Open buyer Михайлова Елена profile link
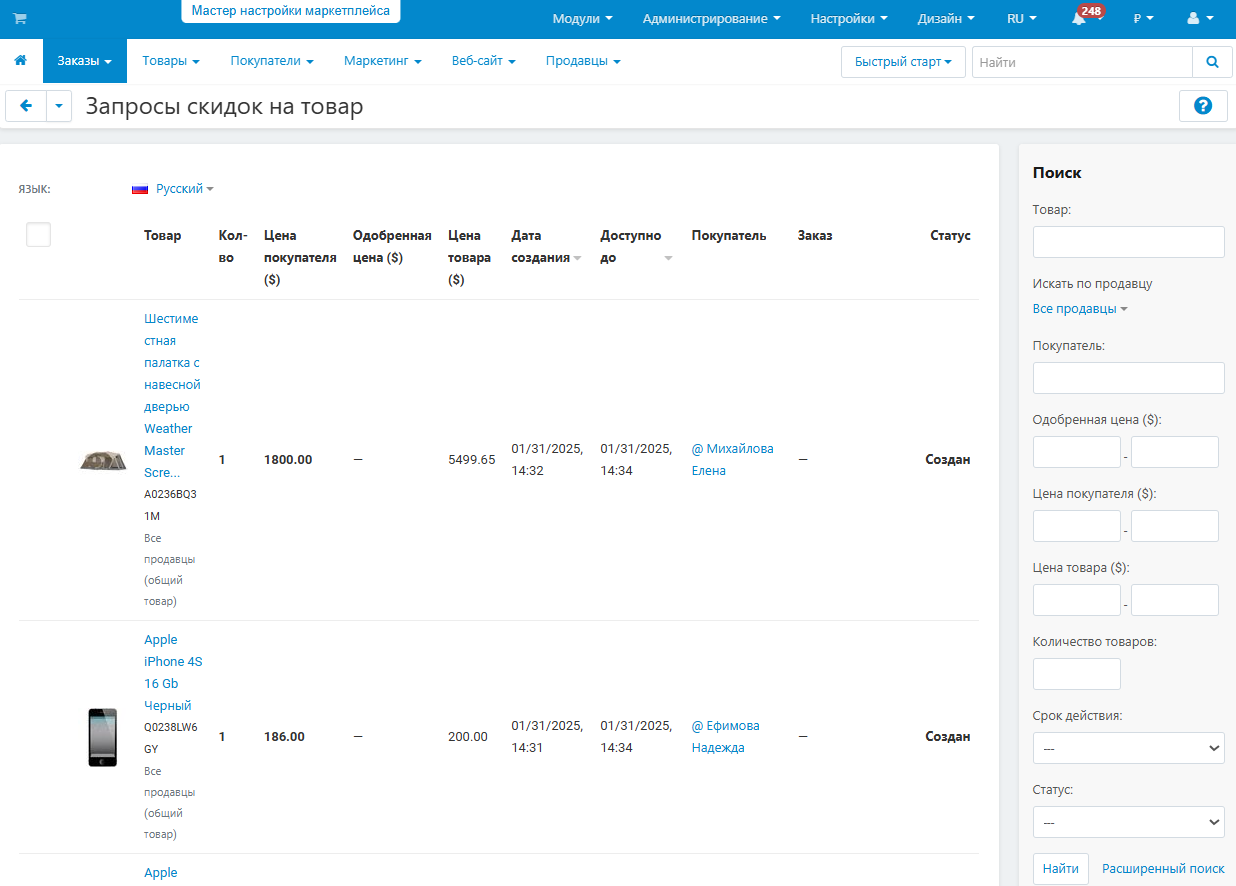The height and width of the screenshot is (886, 1236). point(733,460)
